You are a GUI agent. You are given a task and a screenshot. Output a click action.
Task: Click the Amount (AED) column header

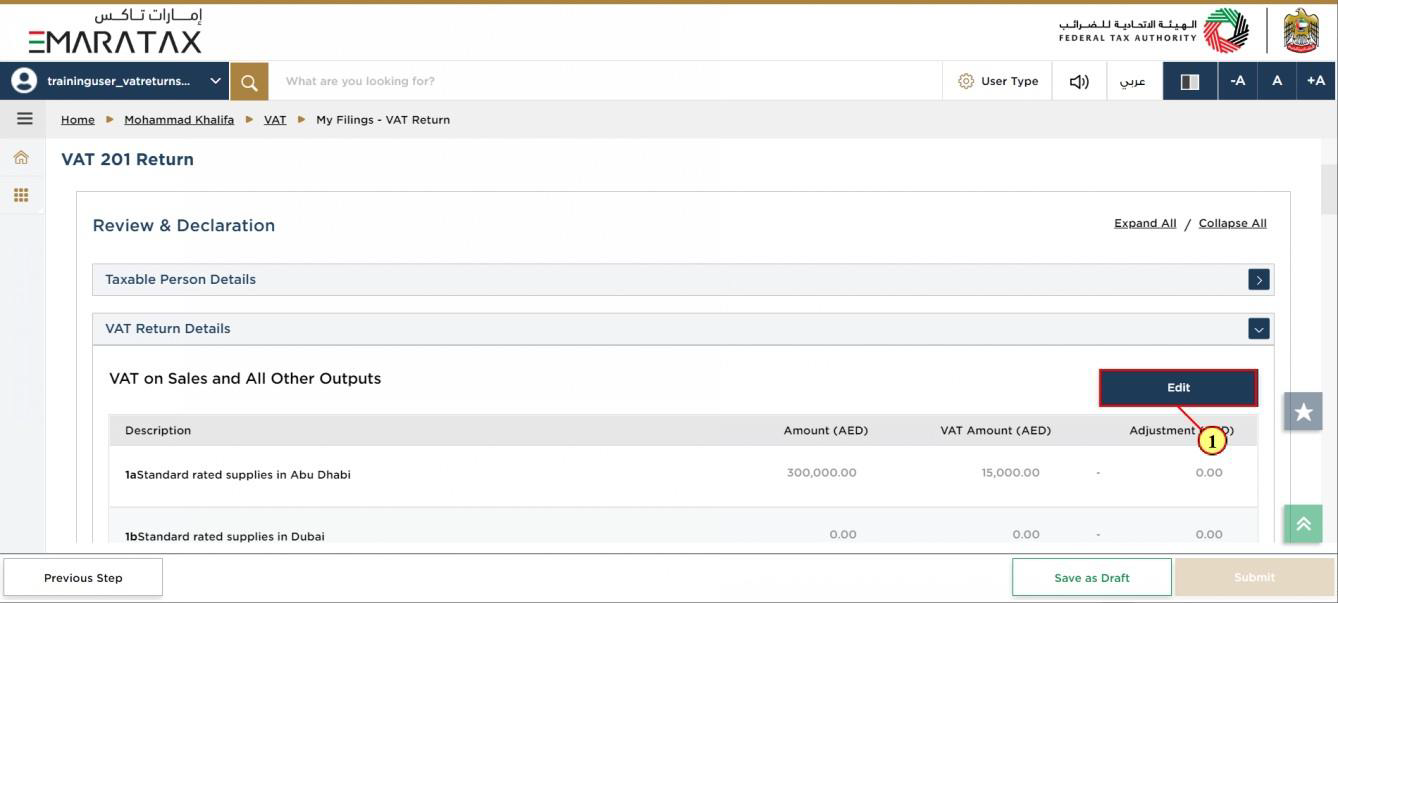coord(826,431)
